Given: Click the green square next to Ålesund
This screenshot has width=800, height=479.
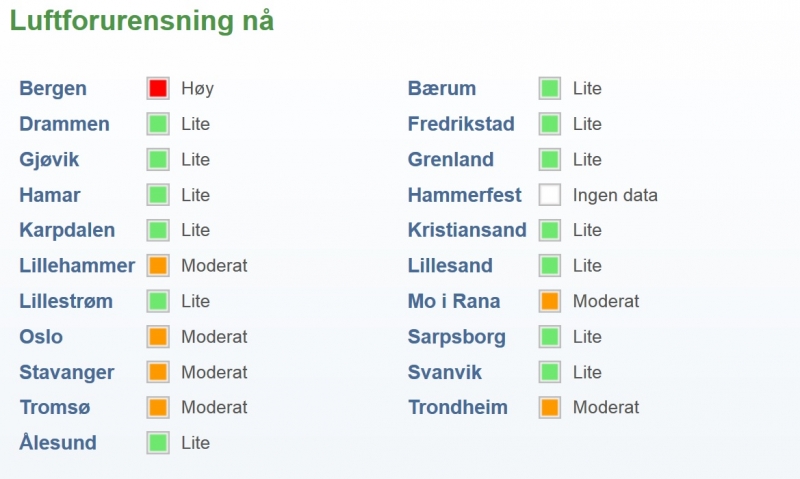Looking at the screenshot, I should (x=158, y=443).
